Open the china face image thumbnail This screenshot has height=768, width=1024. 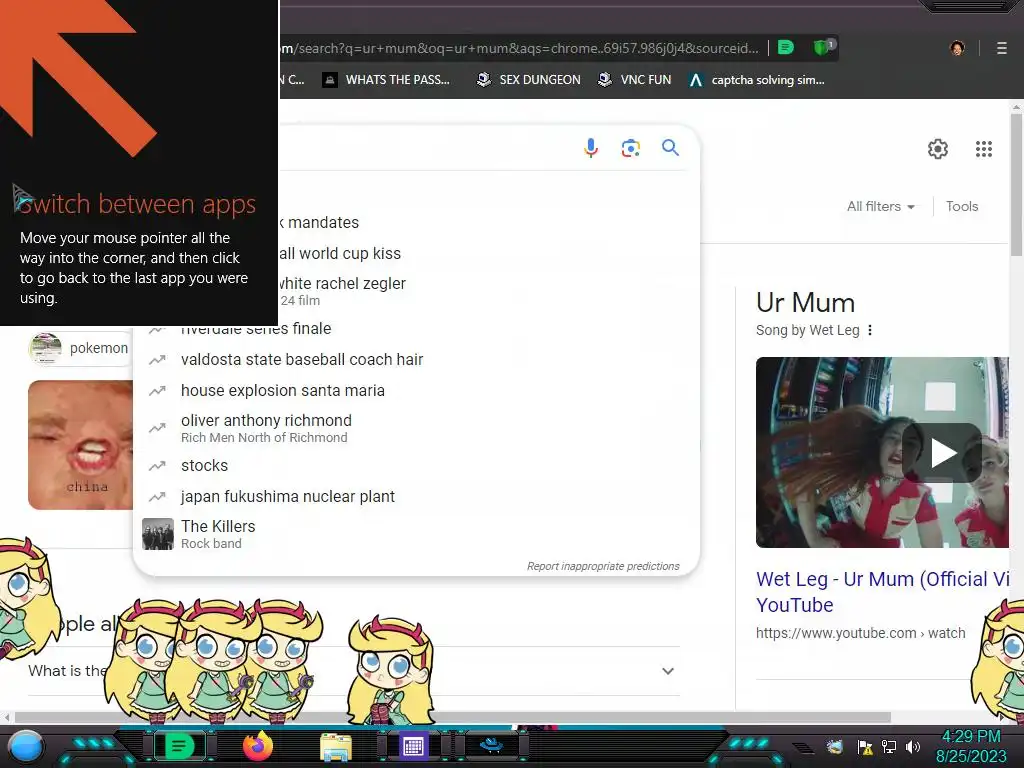[x=80, y=445]
